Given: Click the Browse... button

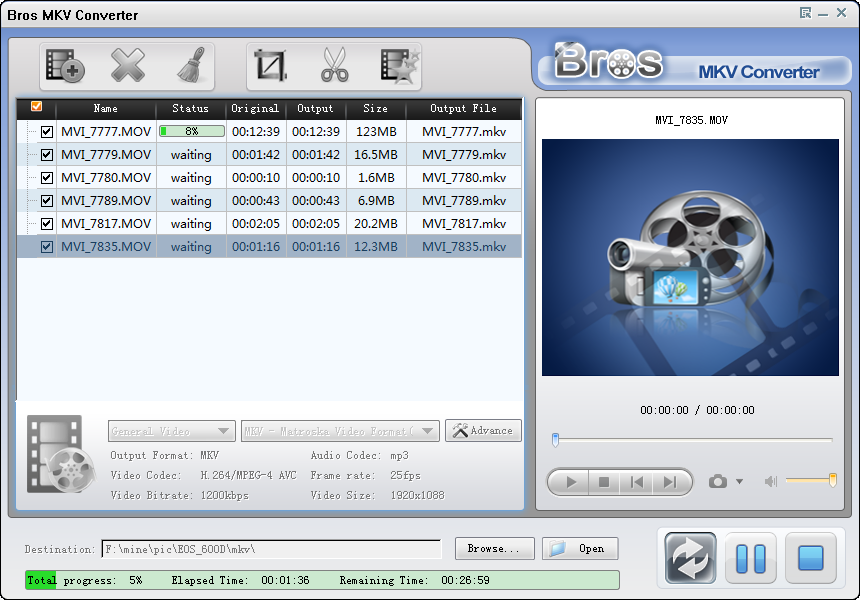Looking at the screenshot, I should tap(494, 548).
